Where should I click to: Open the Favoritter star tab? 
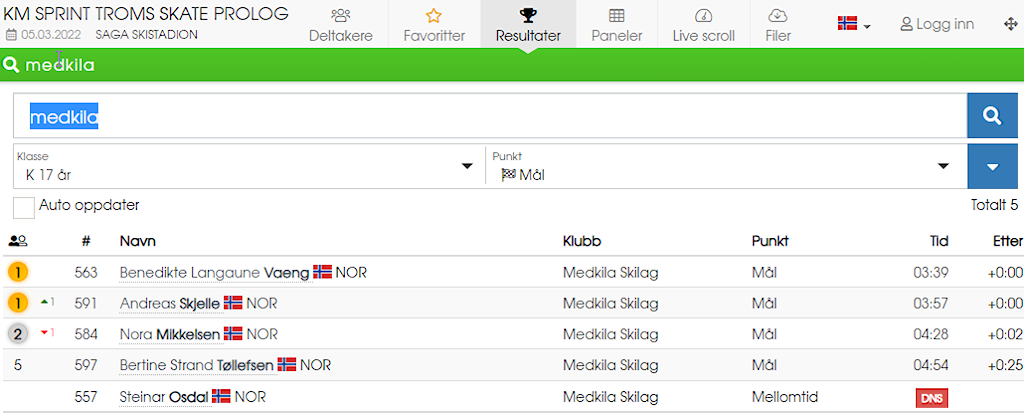coord(434,25)
